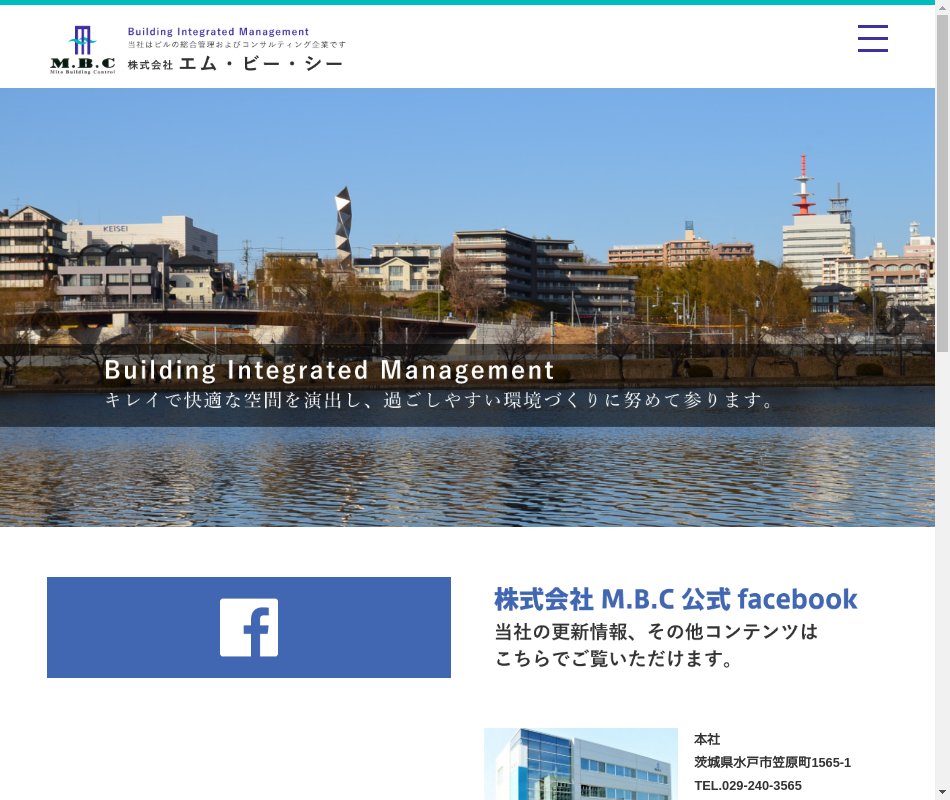The width and height of the screenshot is (950, 800).
Task: Click the M.B.C logo emblem
Action: coord(83,50)
